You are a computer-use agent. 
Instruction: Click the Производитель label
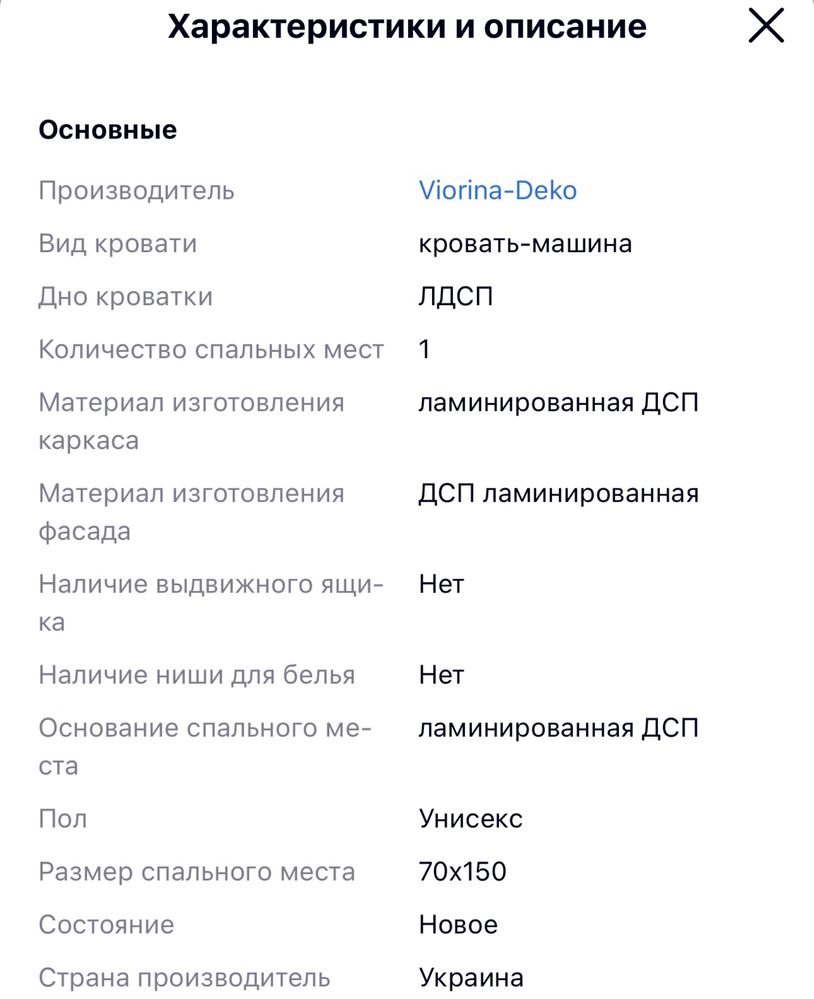click(136, 190)
